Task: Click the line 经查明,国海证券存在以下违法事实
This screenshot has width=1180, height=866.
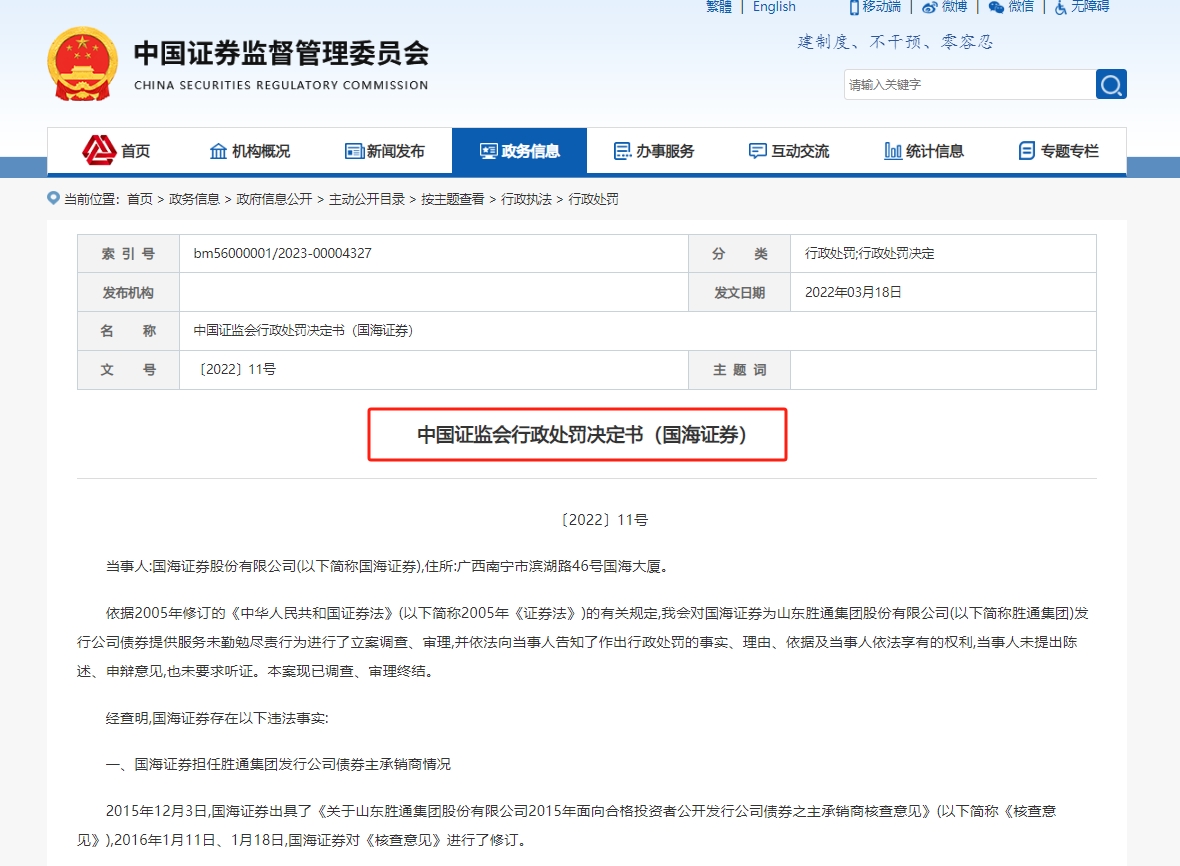Action: point(217,719)
